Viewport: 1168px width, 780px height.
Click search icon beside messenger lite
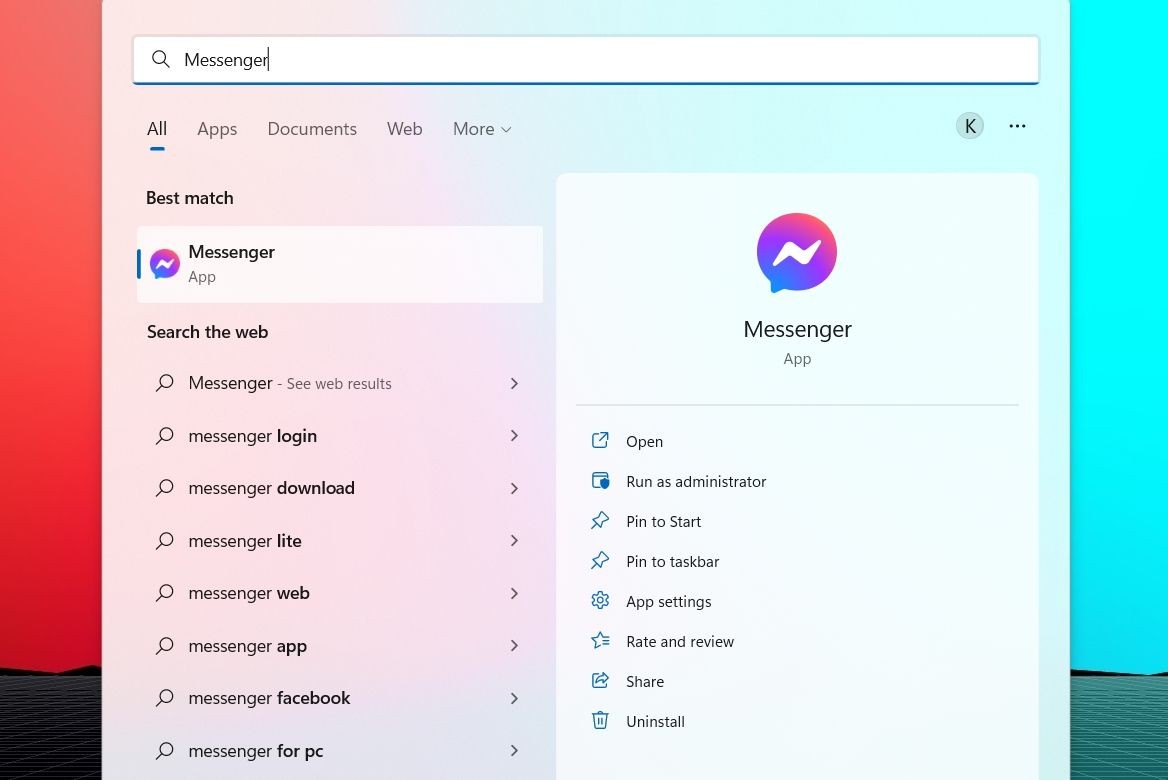tap(165, 540)
